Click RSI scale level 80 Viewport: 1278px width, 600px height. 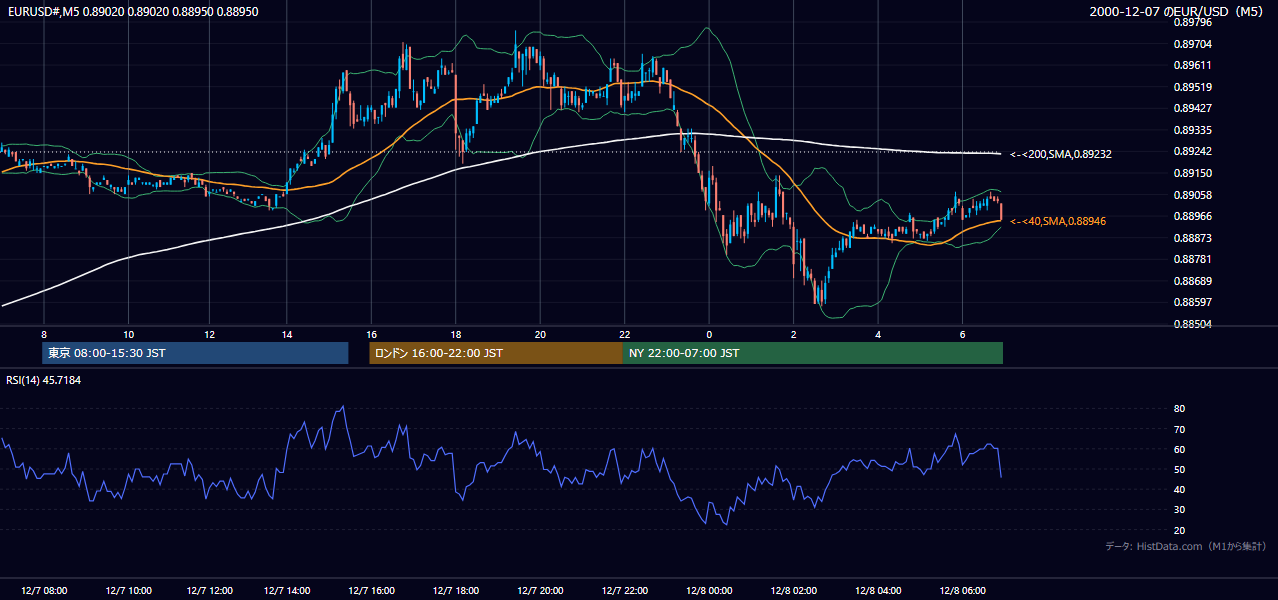coord(1179,409)
